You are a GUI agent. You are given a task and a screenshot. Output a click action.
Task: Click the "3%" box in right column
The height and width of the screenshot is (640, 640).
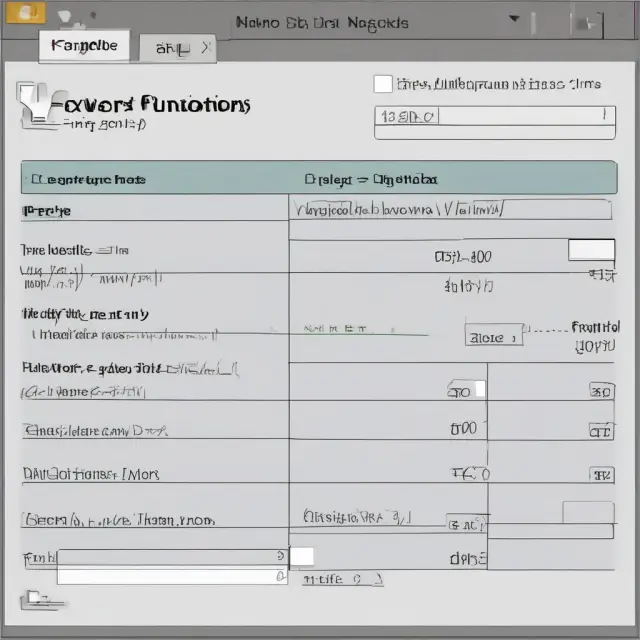click(x=602, y=475)
